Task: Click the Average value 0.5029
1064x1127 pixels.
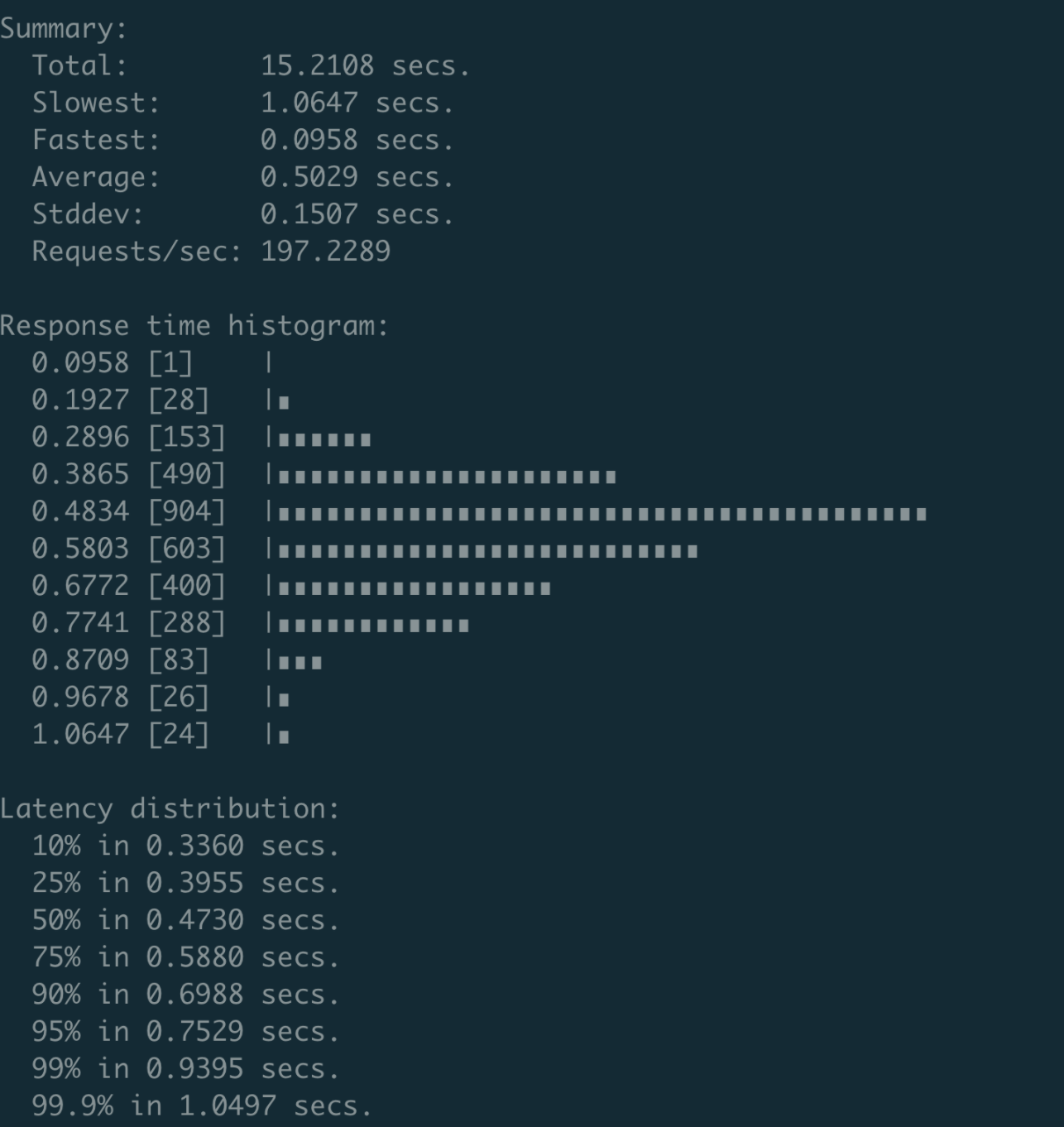Action: click(309, 177)
